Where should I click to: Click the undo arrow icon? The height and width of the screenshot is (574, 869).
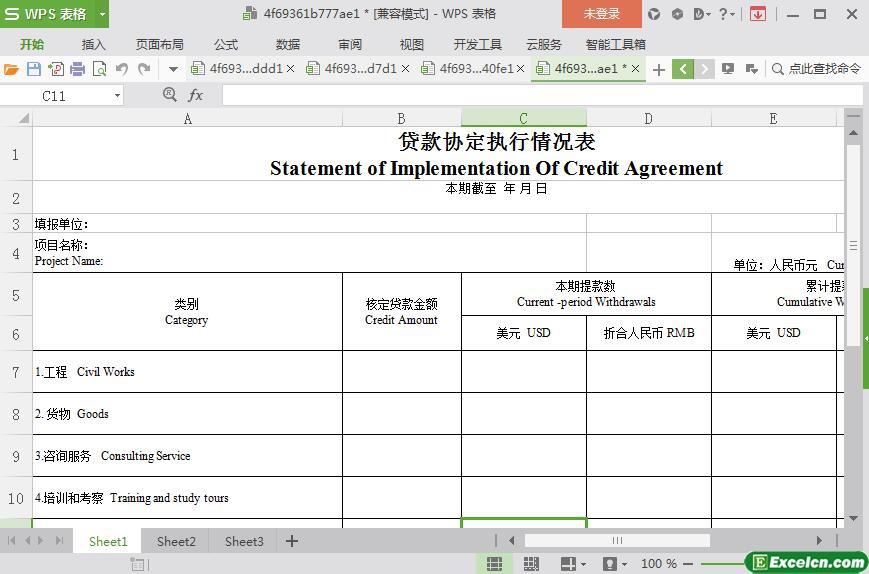[x=122, y=69]
